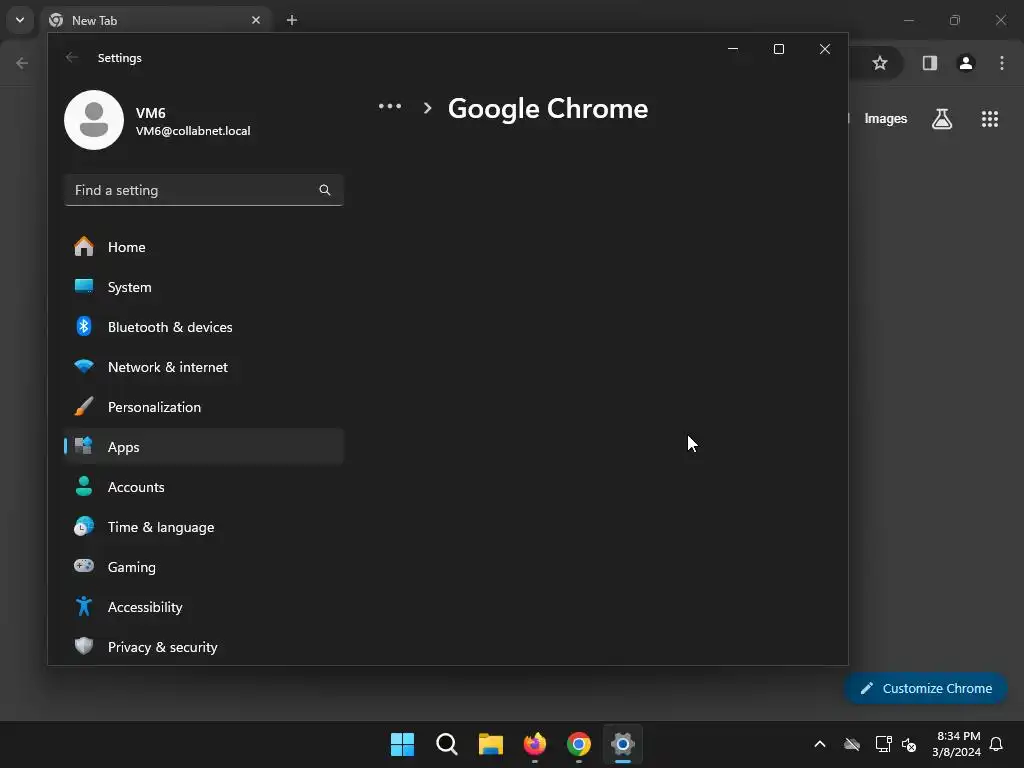The height and width of the screenshot is (768, 1024).
Task: Click the Network wifi icon
Action: [84, 366]
